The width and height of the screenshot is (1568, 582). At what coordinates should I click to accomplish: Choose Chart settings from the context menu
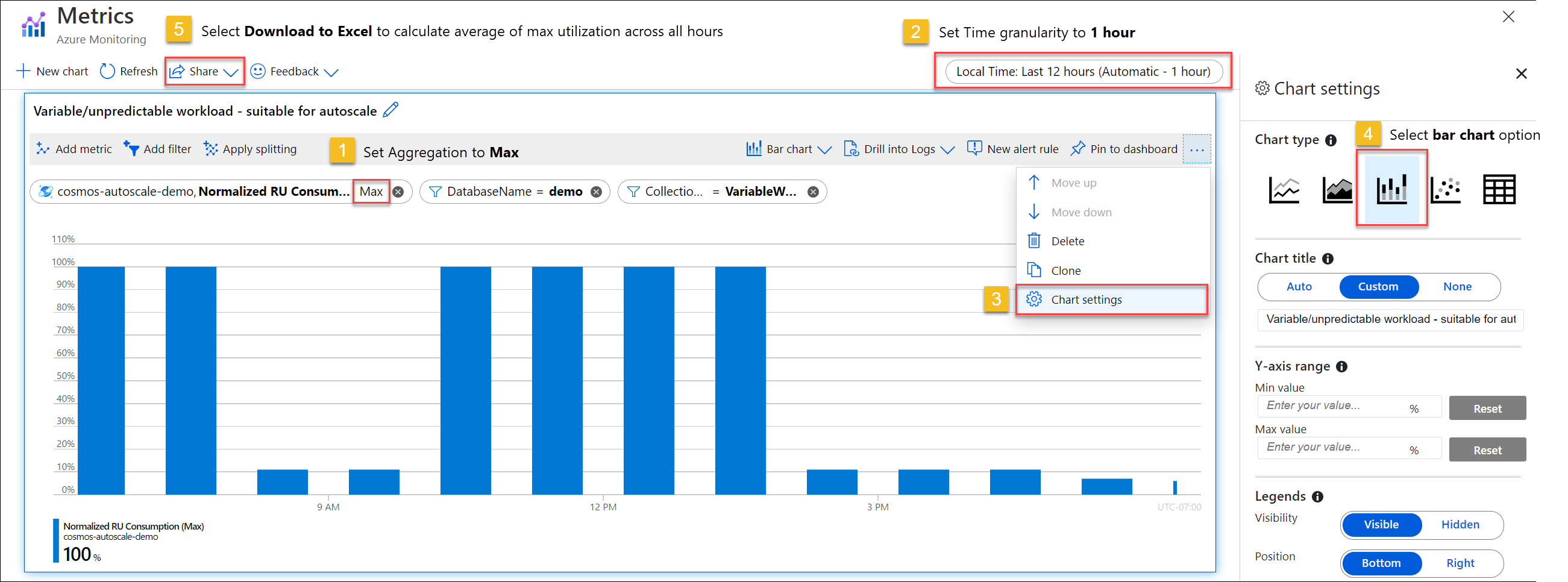[1086, 299]
